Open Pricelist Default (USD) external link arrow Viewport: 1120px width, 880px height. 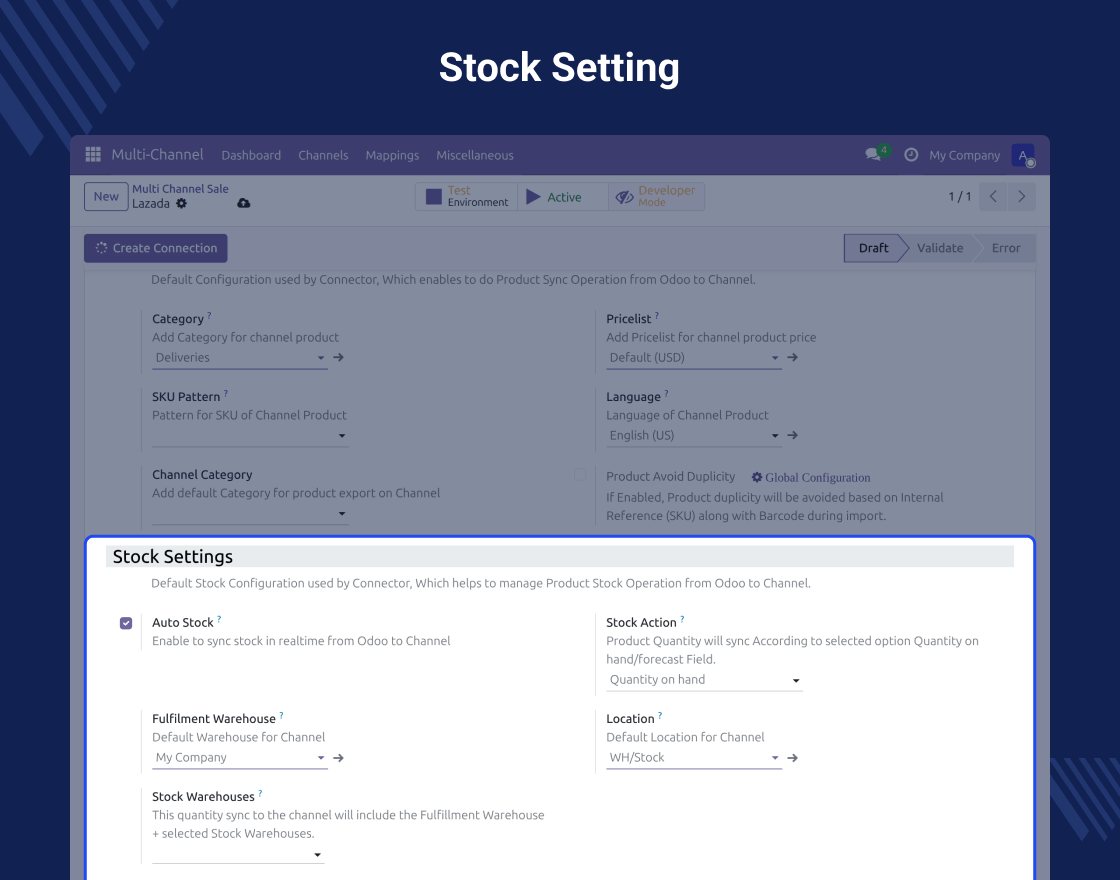793,357
